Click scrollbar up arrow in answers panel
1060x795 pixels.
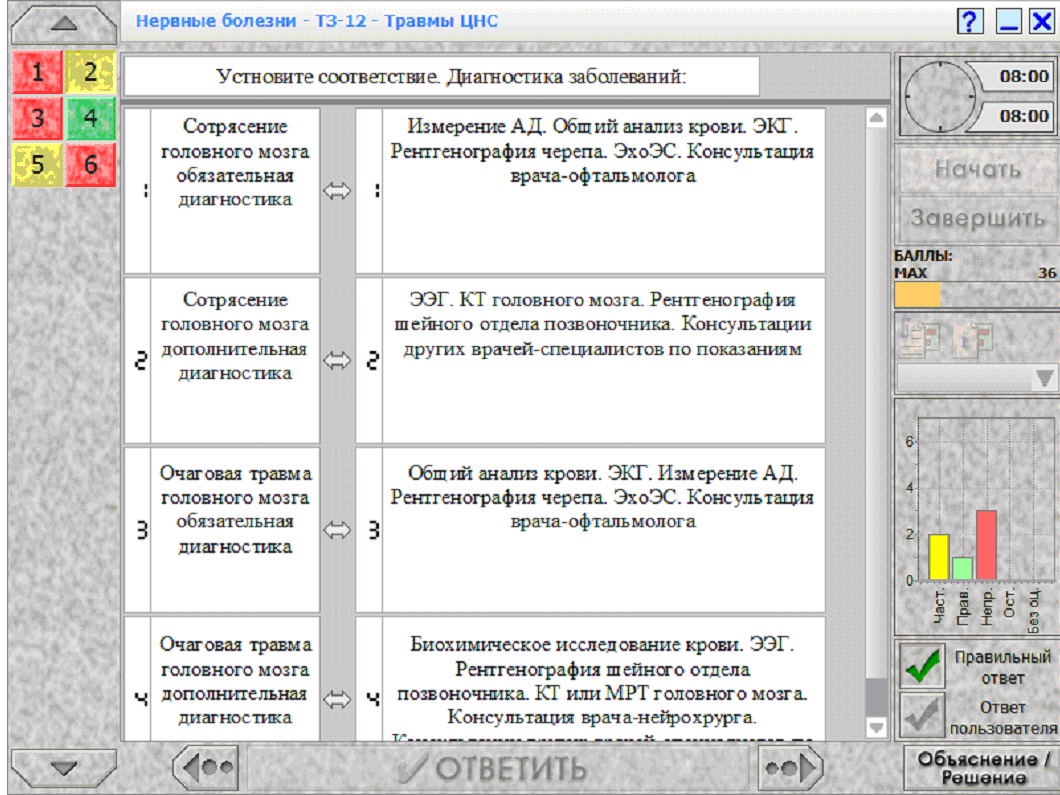876,118
